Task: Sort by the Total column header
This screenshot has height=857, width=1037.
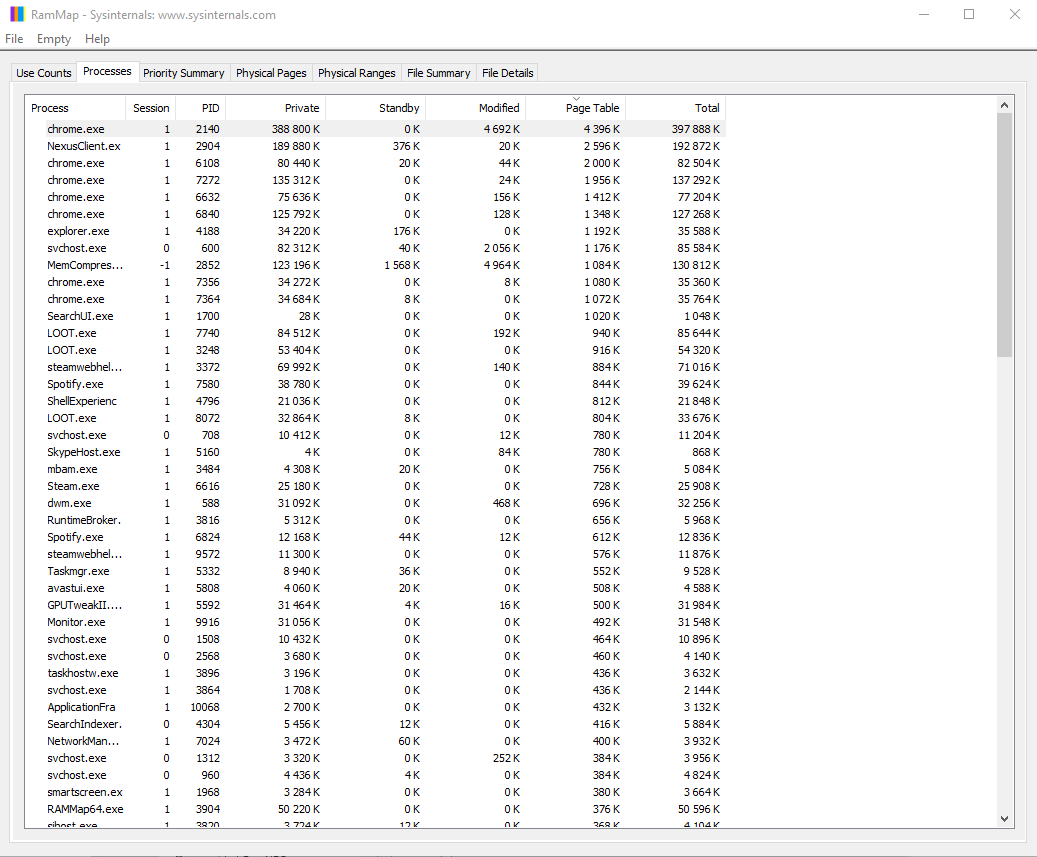Action: tap(675, 108)
